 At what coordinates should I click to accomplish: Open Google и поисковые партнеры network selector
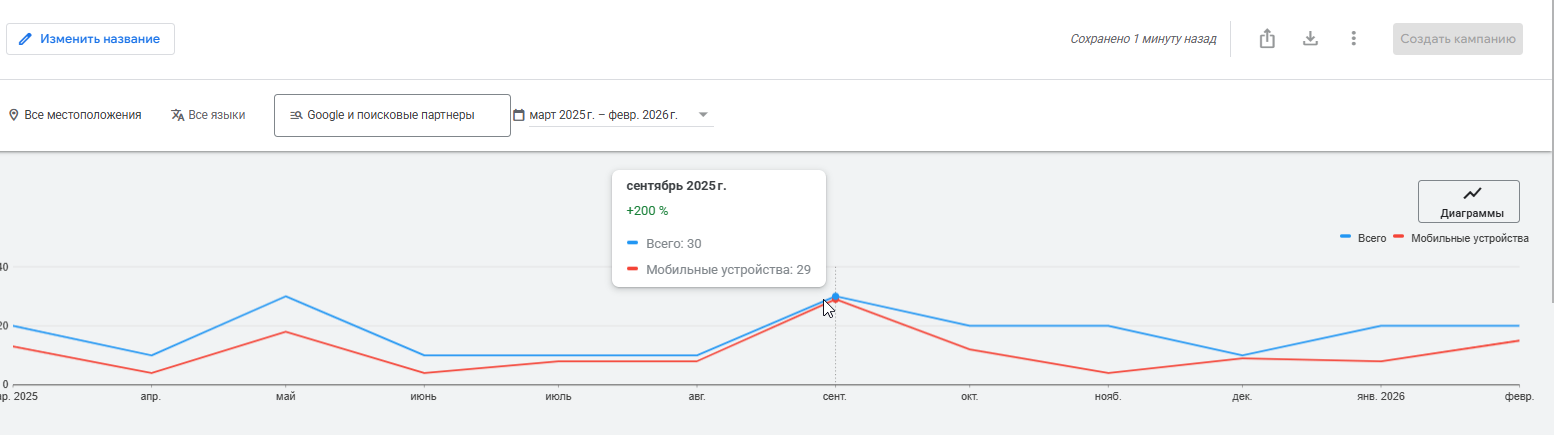(392, 115)
